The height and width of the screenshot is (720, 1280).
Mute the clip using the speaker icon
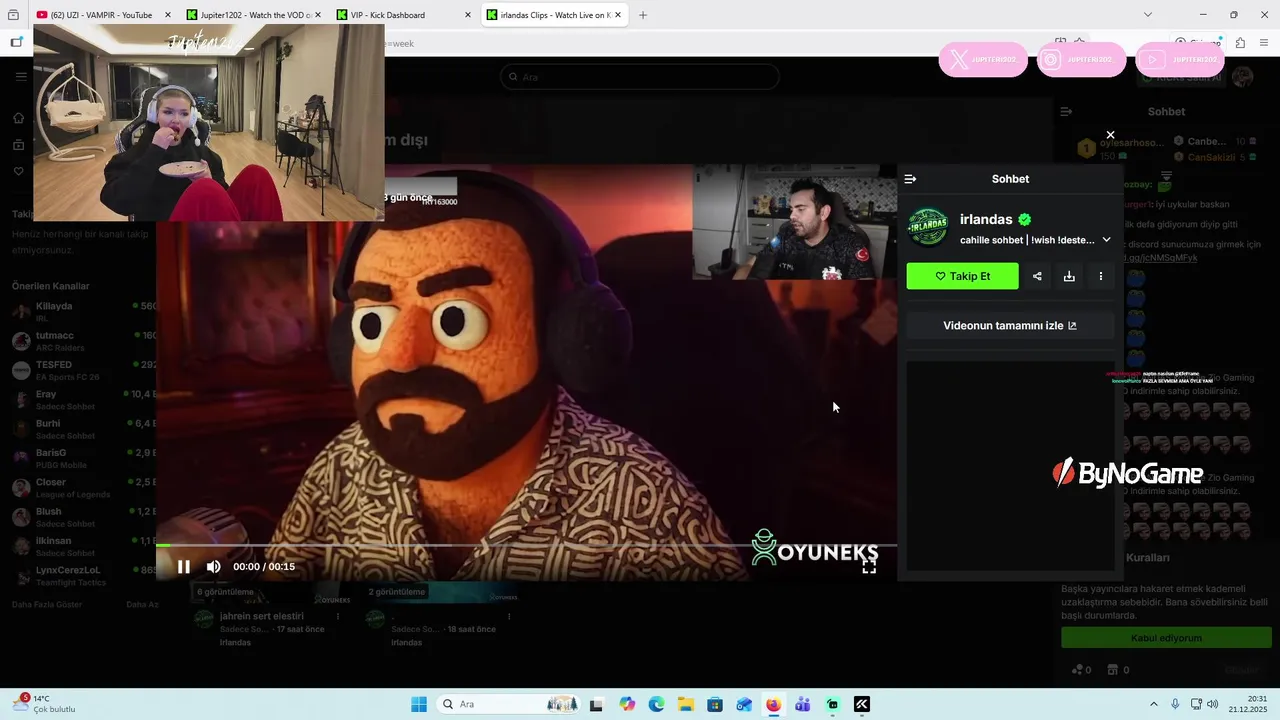click(x=214, y=567)
